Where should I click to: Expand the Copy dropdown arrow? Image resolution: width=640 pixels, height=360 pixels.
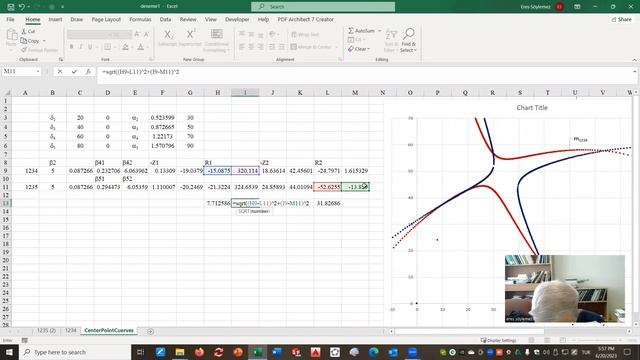[44, 41]
